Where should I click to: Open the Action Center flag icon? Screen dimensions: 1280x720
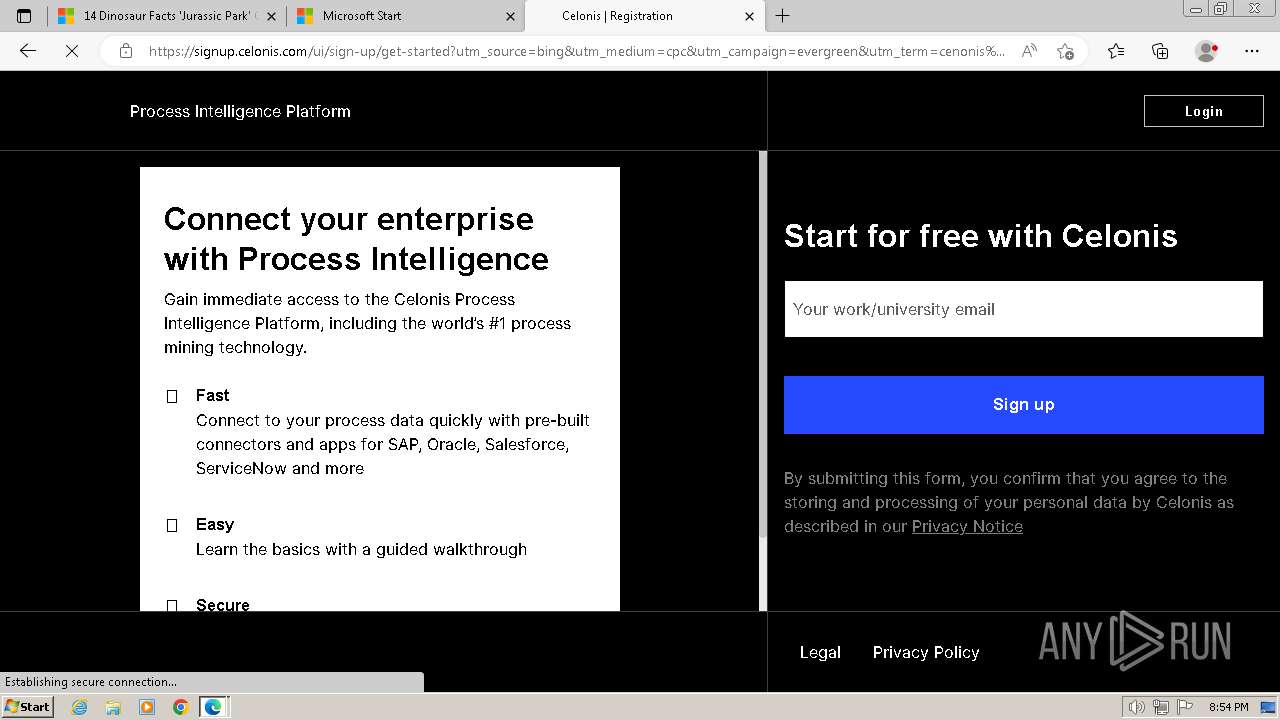point(1185,707)
